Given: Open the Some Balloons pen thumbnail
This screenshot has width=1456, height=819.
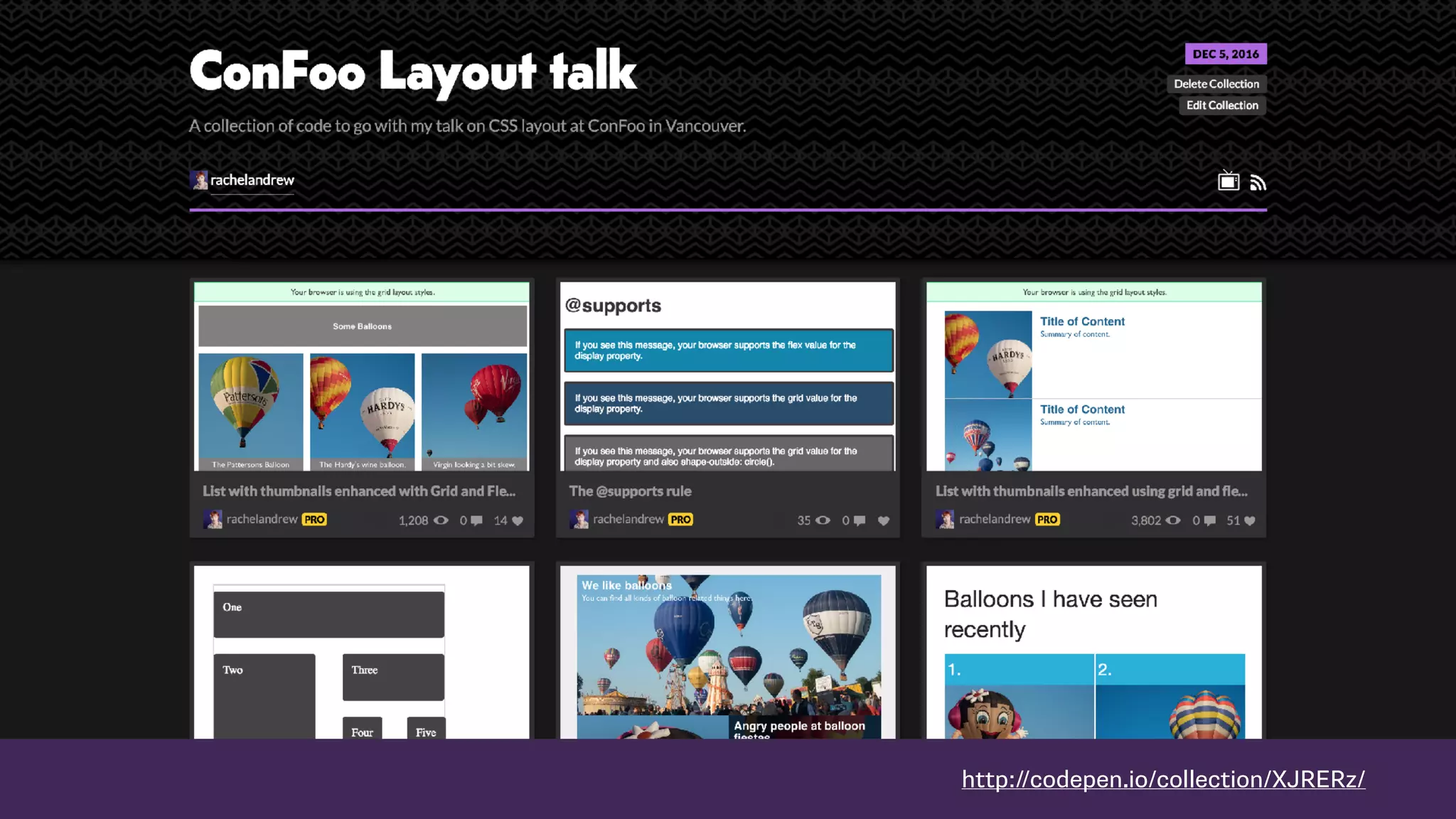Looking at the screenshot, I should (x=362, y=376).
